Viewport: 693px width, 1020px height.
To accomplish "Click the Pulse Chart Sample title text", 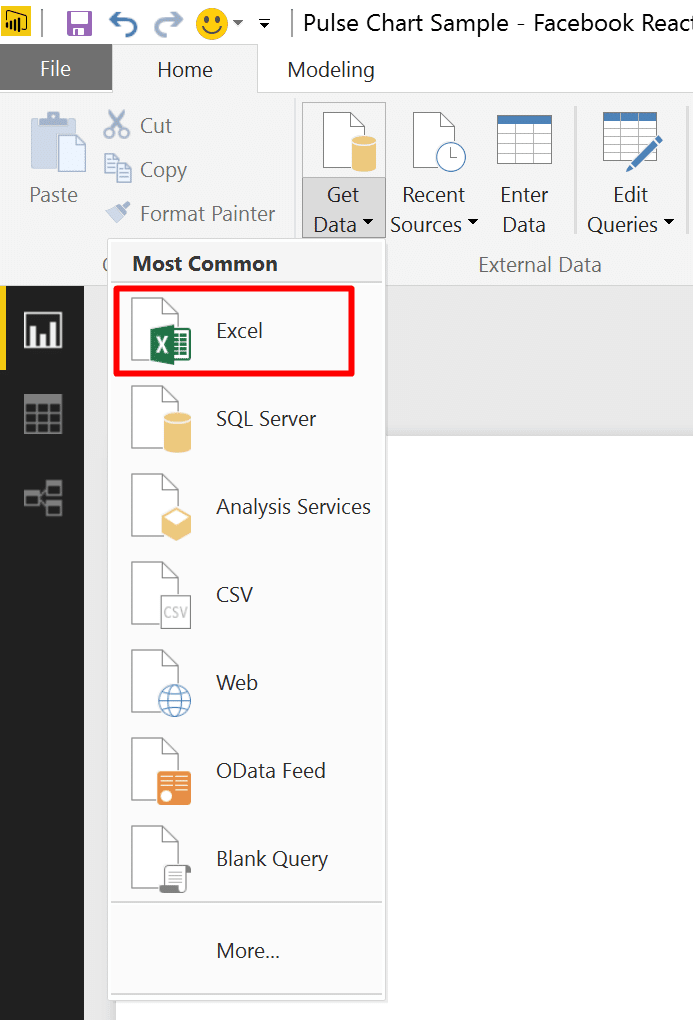I will (405, 23).
